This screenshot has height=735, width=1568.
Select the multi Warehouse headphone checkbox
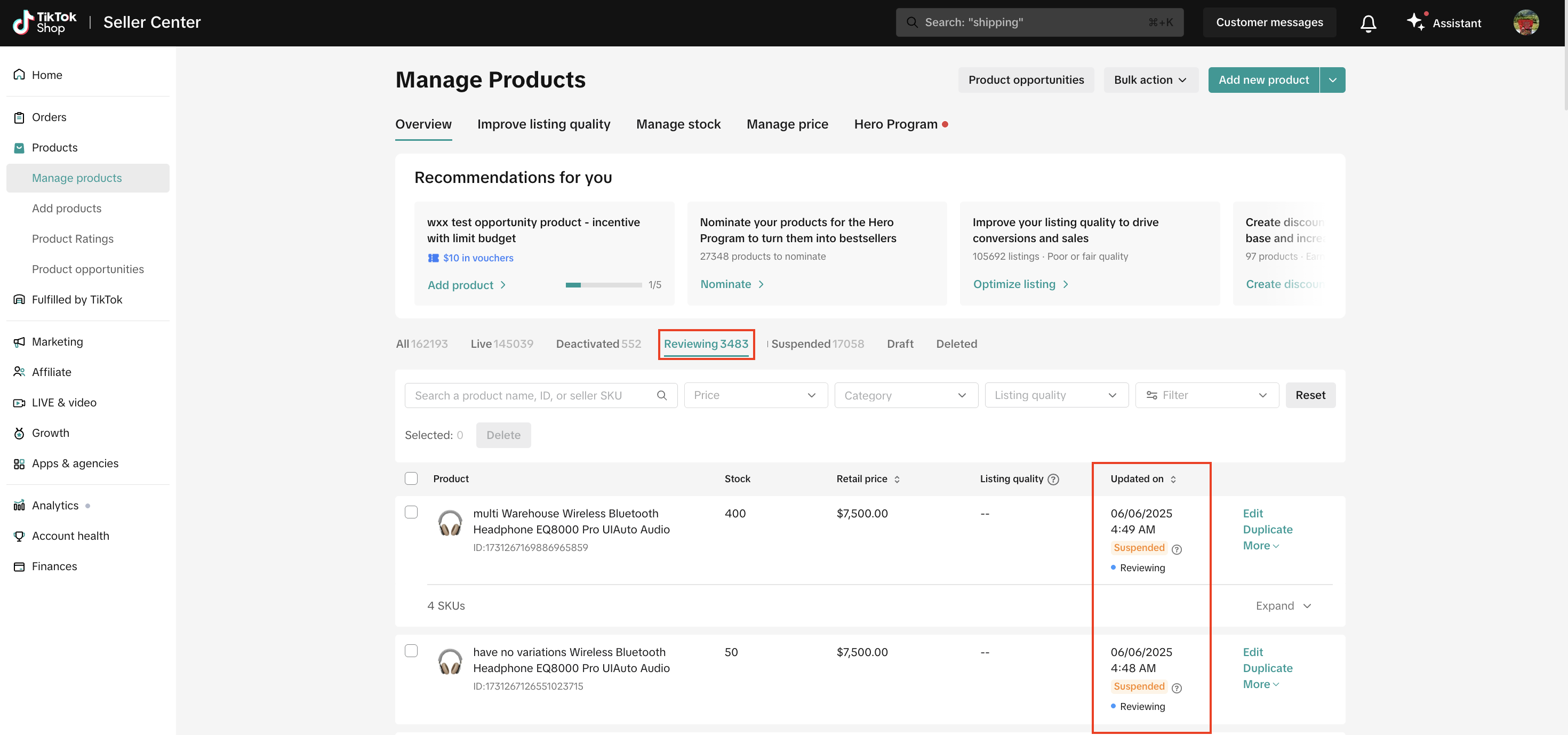[x=412, y=512]
